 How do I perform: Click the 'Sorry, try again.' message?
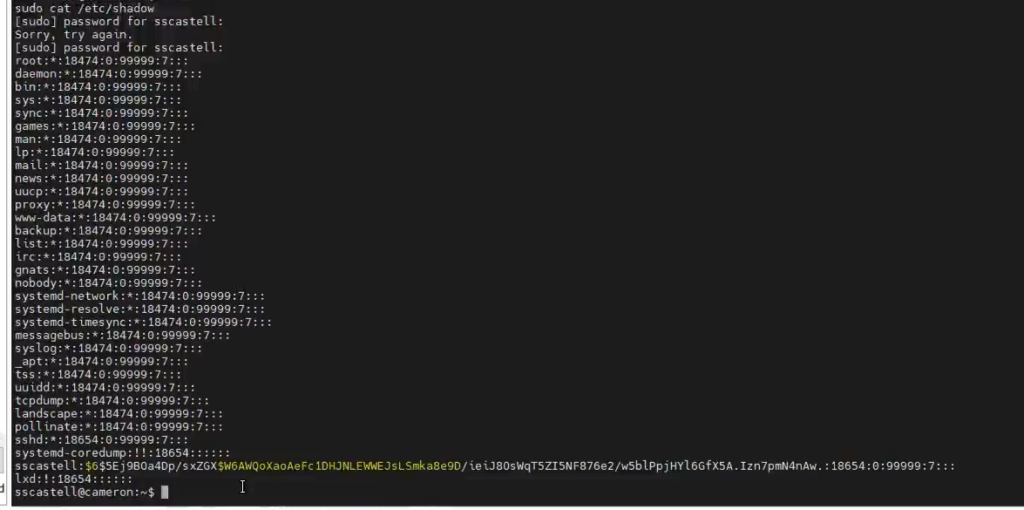click(73, 35)
